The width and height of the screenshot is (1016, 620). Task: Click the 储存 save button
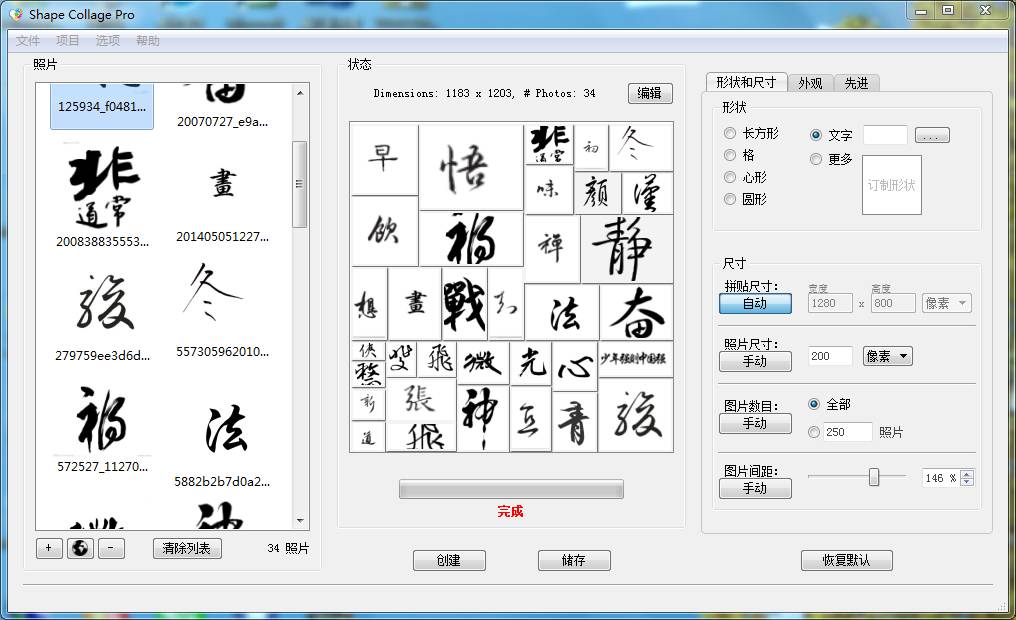[x=574, y=560]
